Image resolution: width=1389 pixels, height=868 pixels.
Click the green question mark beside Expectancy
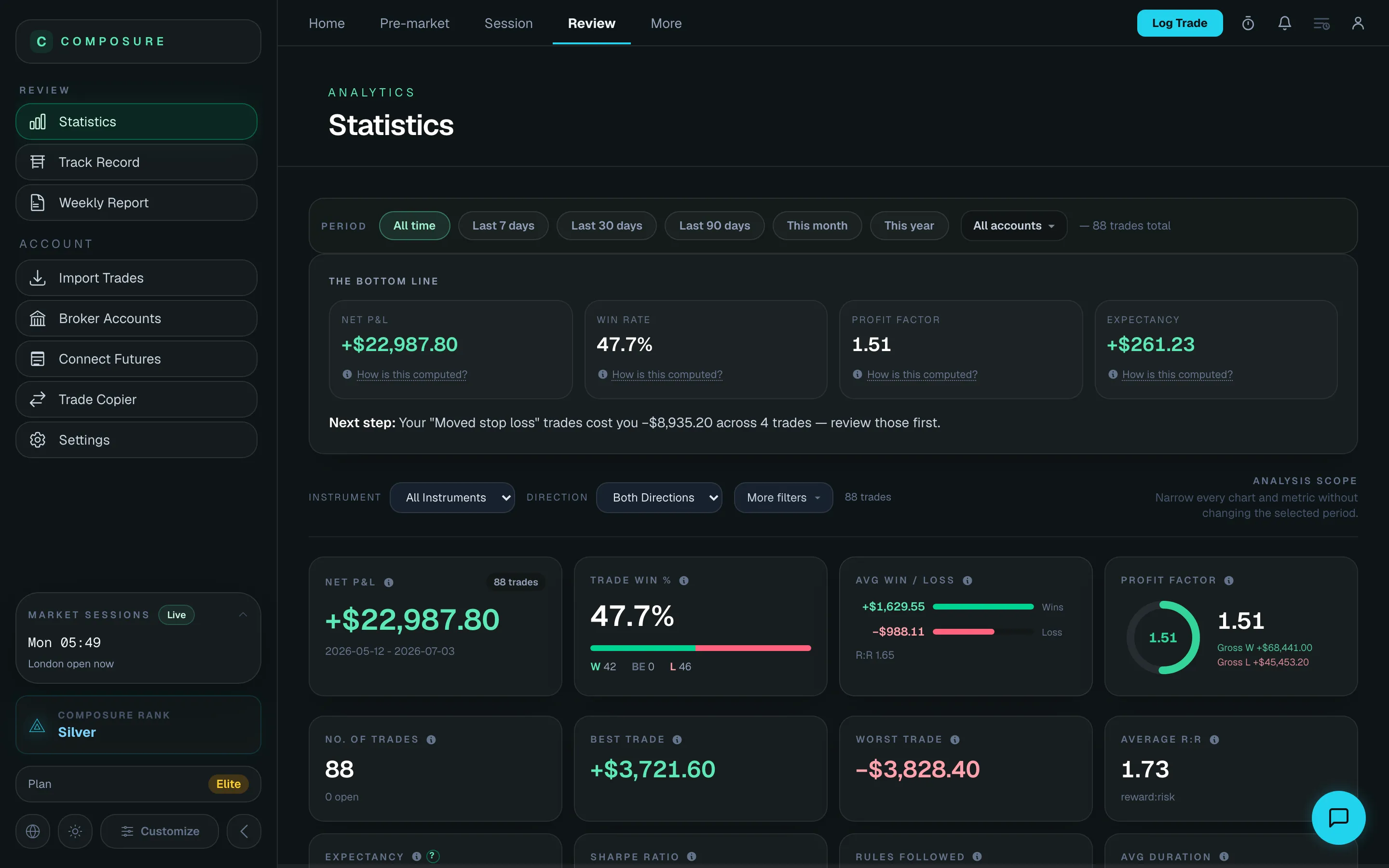pos(433,856)
